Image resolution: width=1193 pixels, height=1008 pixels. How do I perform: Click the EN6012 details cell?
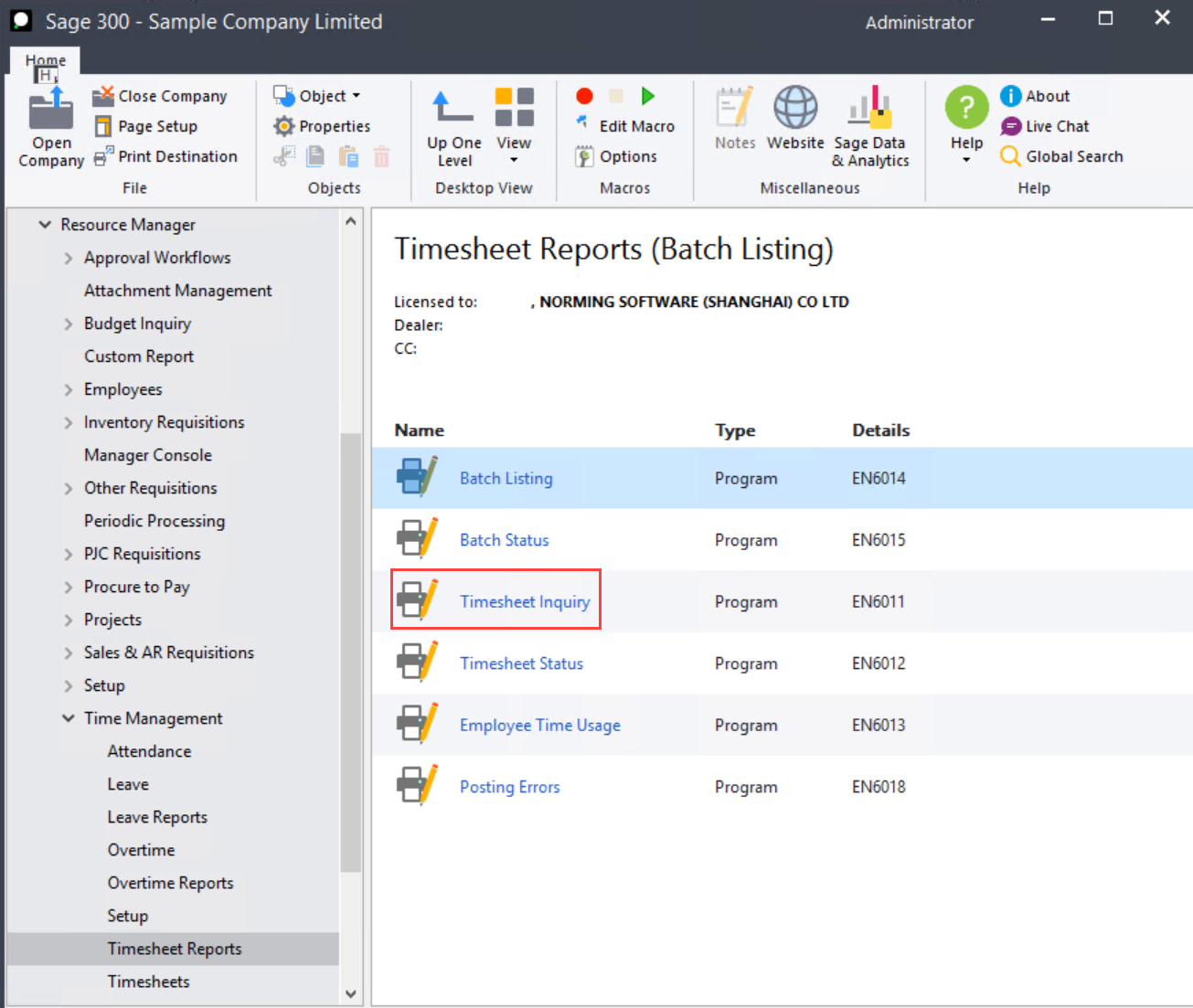[879, 663]
